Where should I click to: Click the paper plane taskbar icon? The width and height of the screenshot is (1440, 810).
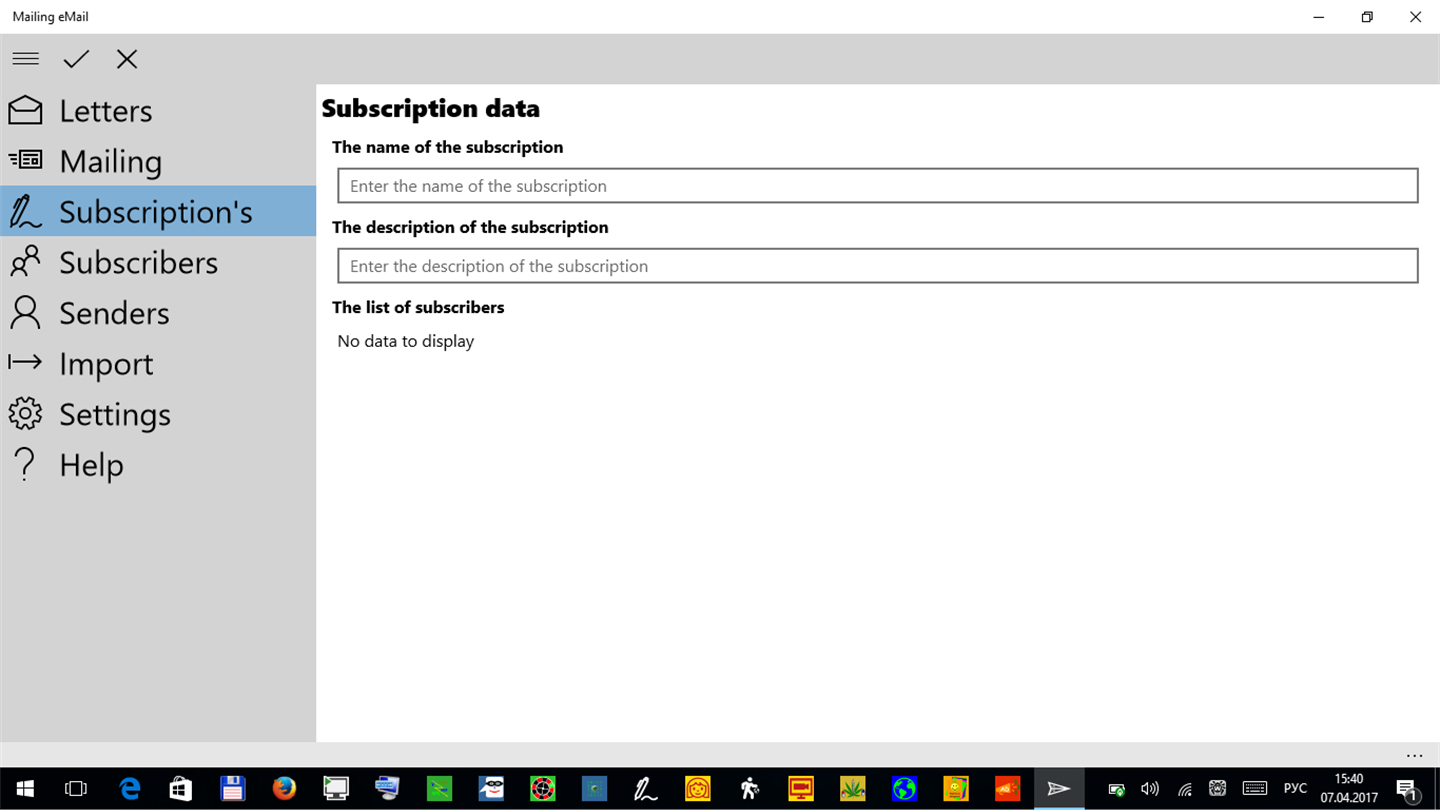tap(1058, 789)
